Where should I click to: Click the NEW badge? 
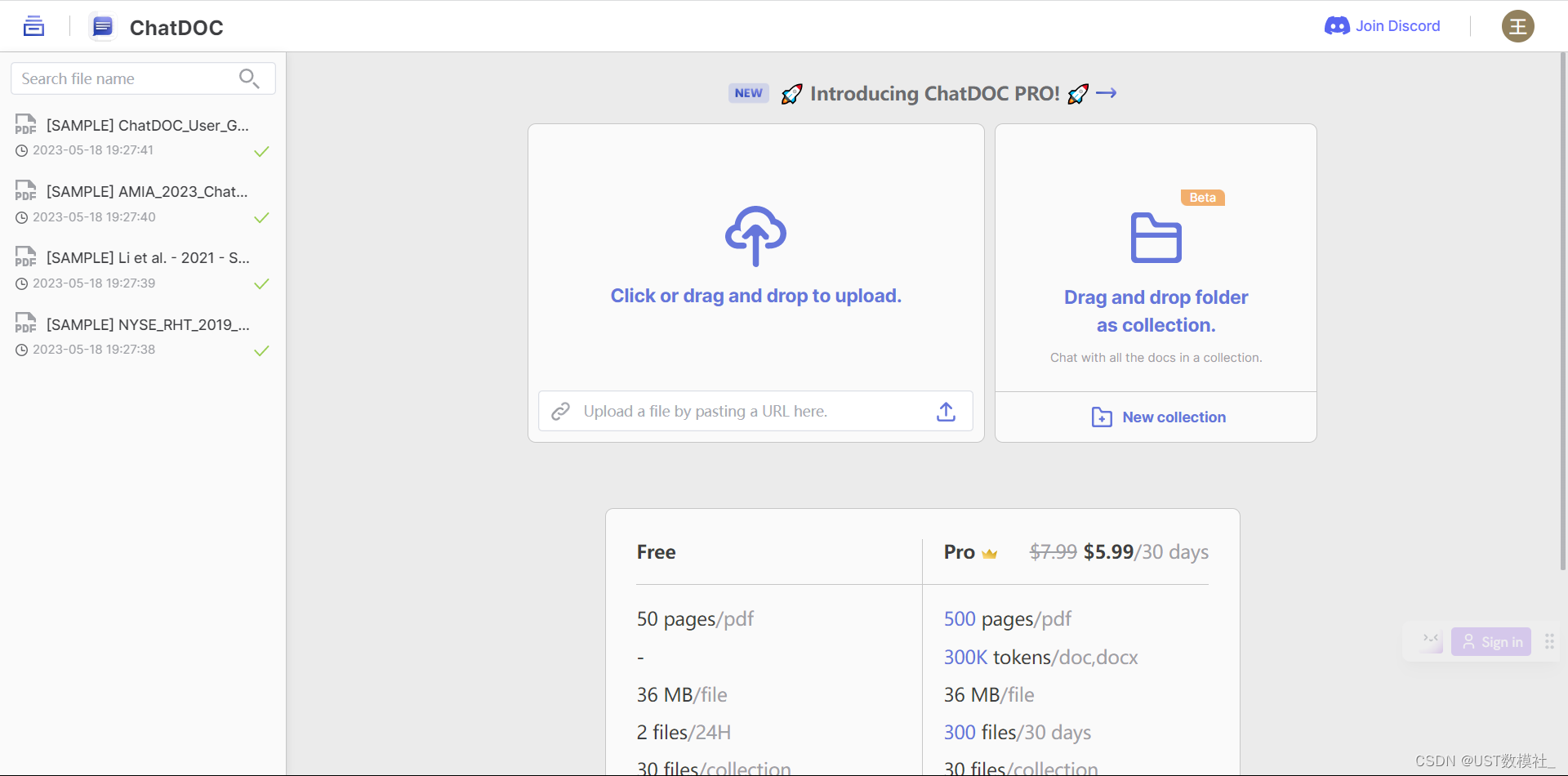pyautogui.click(x=748, y=93)
